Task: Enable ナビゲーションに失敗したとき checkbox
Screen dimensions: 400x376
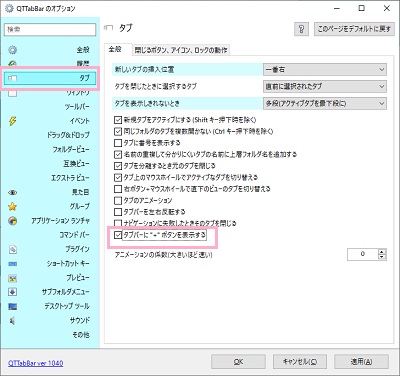Action: click(x=118, y=223)
